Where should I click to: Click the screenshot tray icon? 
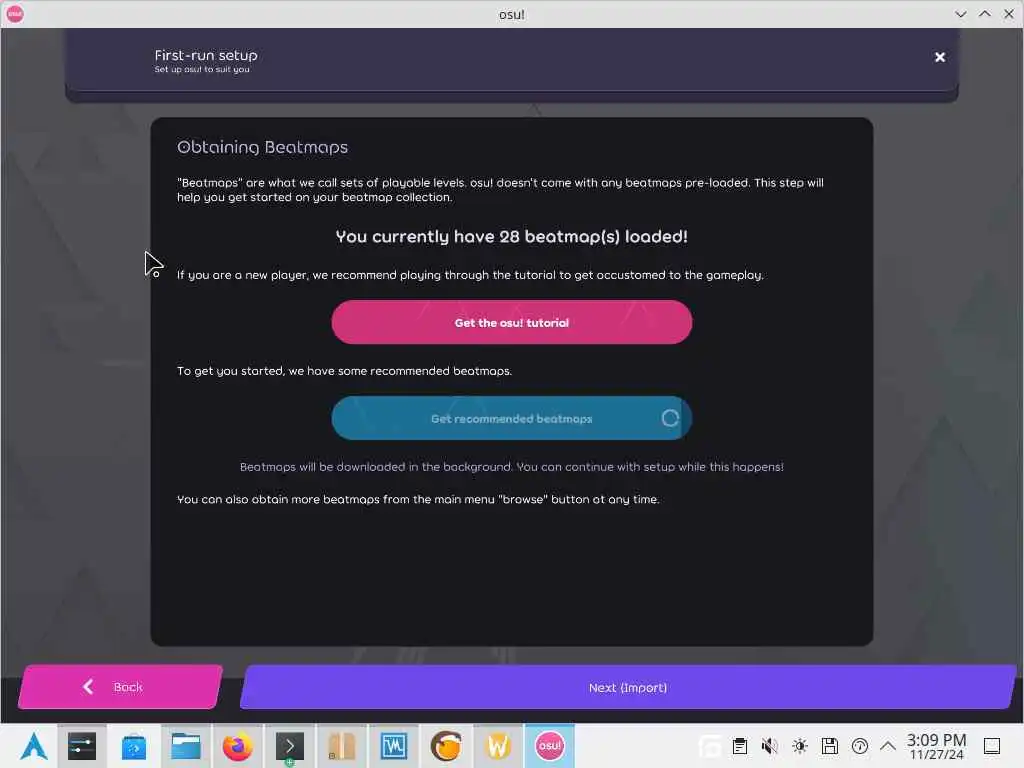pyautogui.click(x=710, y=746)
